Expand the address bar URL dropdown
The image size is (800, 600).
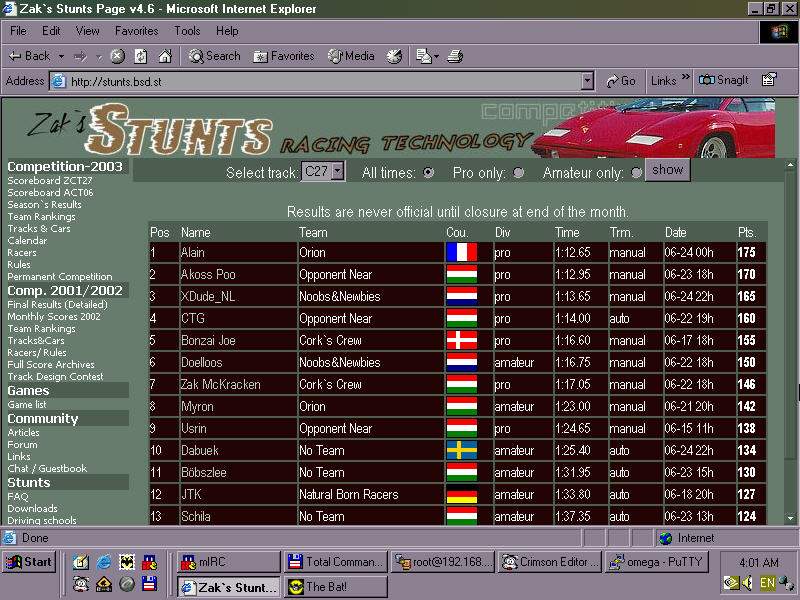coord(587,81)
